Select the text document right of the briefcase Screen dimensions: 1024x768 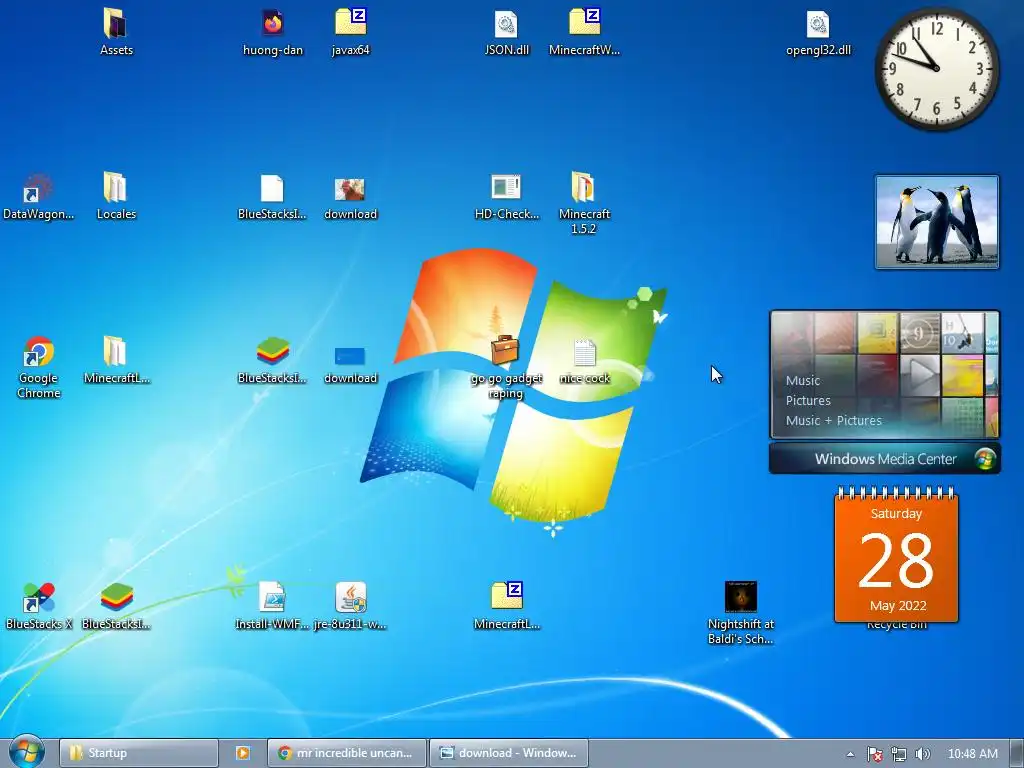click(584, 353)
